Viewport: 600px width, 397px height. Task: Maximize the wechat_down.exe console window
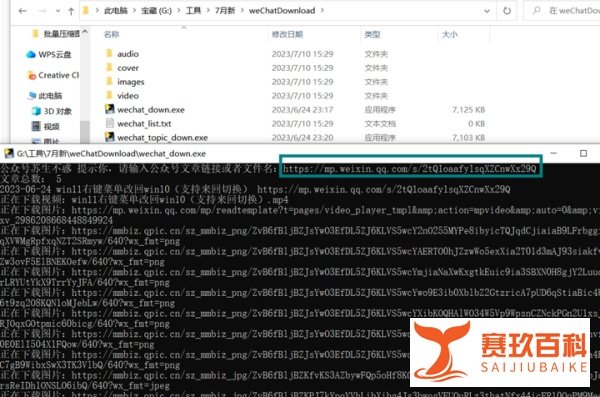click(583, 153)
